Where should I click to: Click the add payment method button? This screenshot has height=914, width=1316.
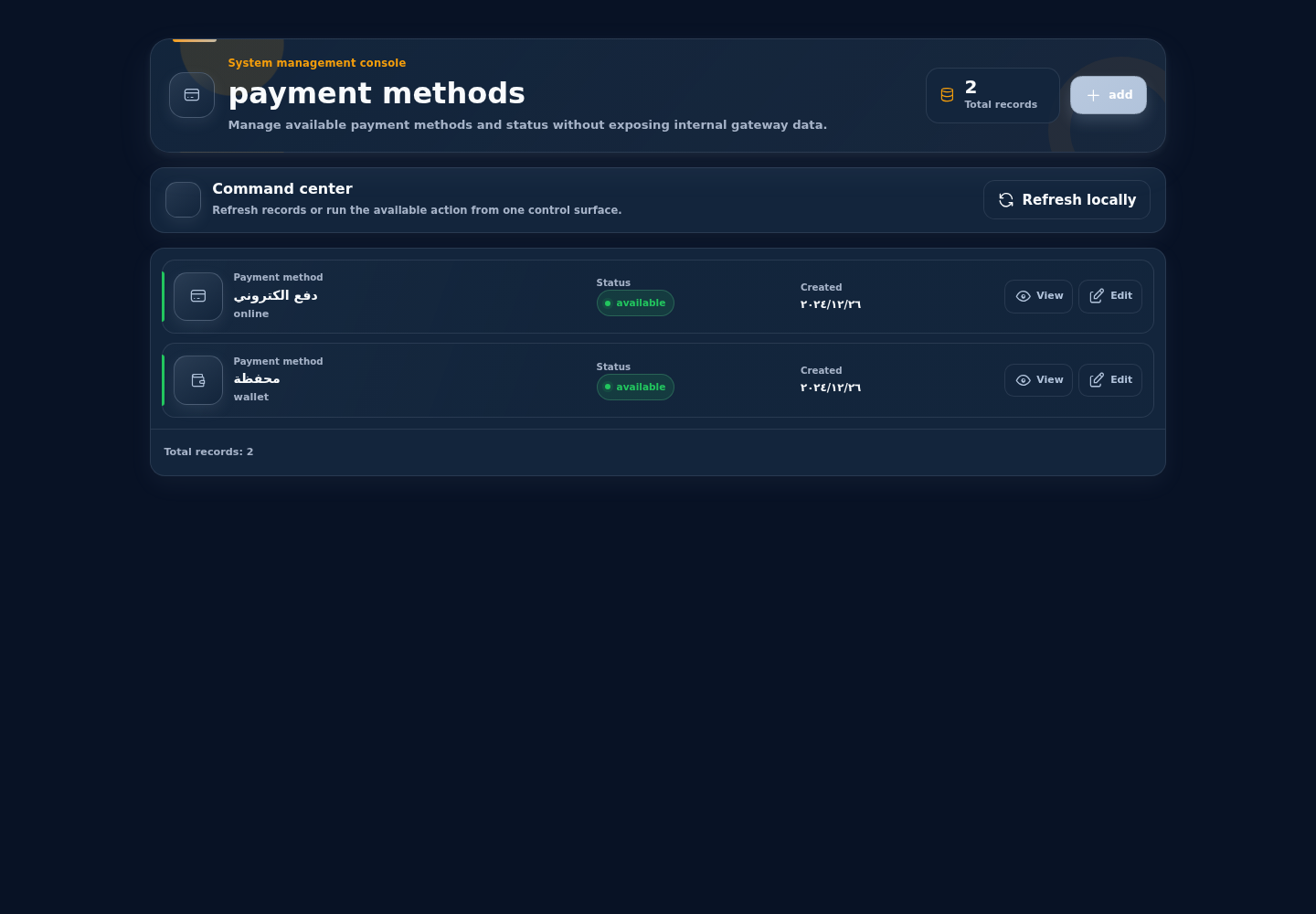point(1108,95)
